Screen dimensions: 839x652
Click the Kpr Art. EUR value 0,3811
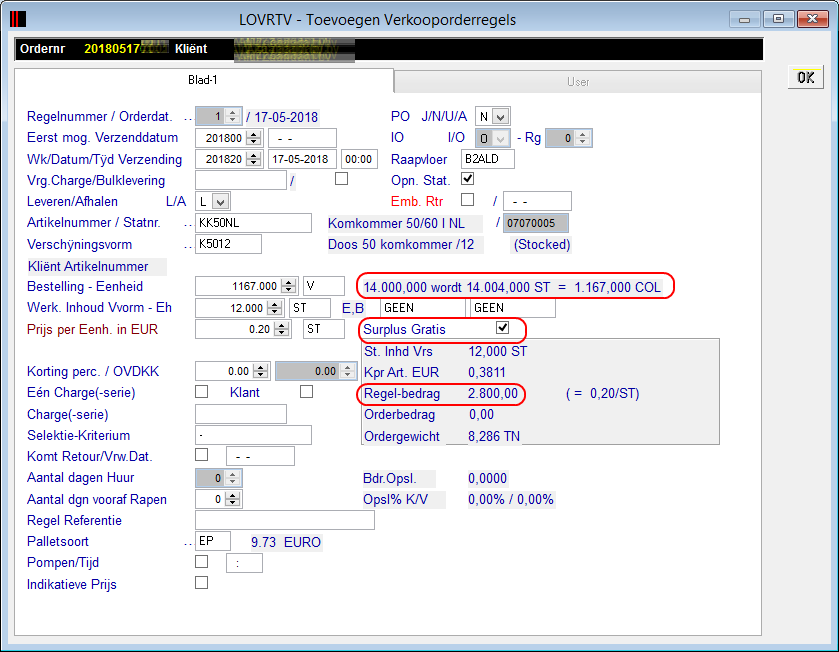(x=487, y=372)
